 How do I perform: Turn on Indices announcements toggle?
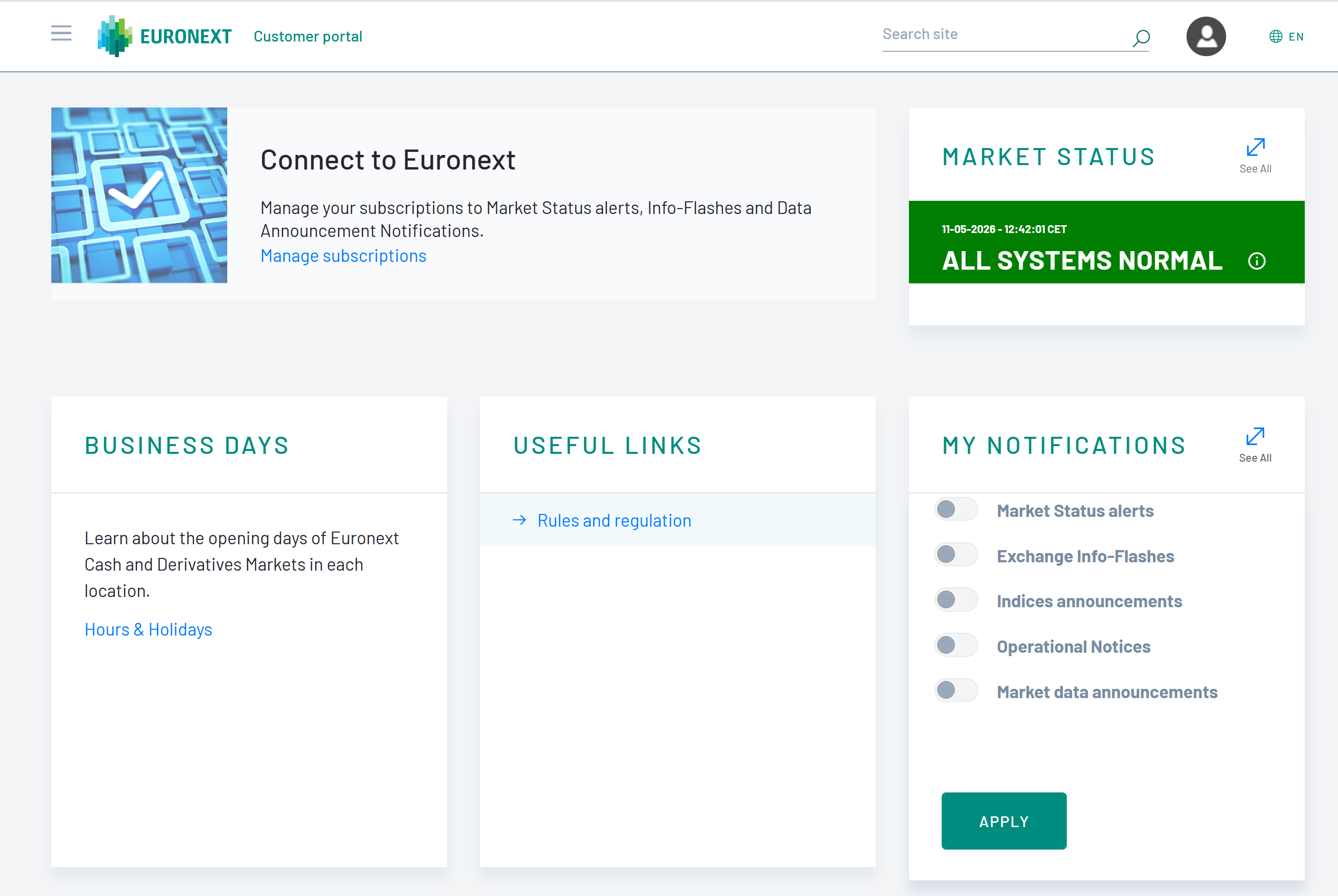click(956, 599)
